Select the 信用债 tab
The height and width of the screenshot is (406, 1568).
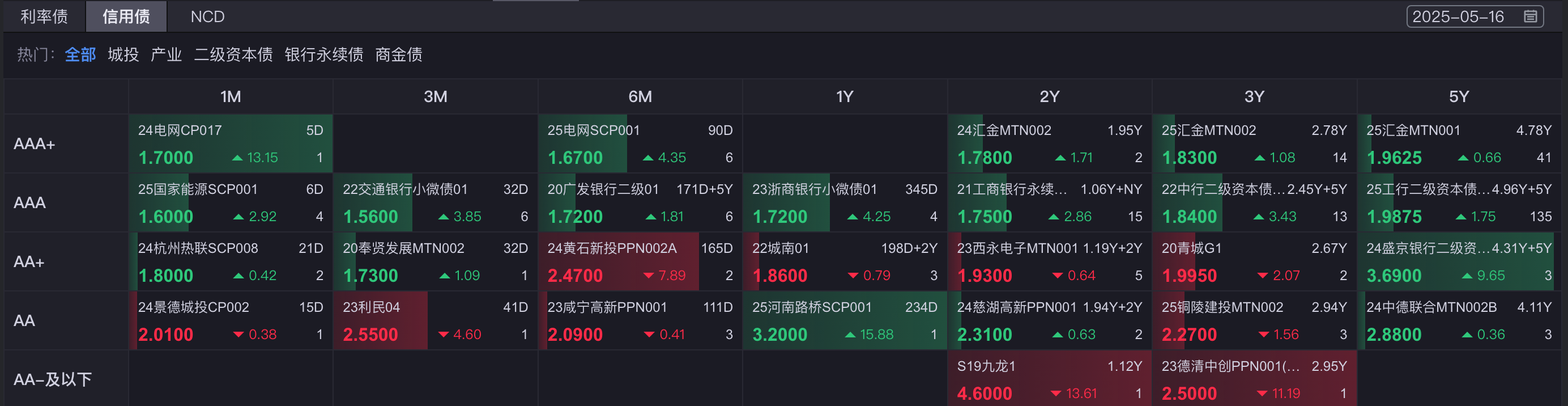(126, 16)
